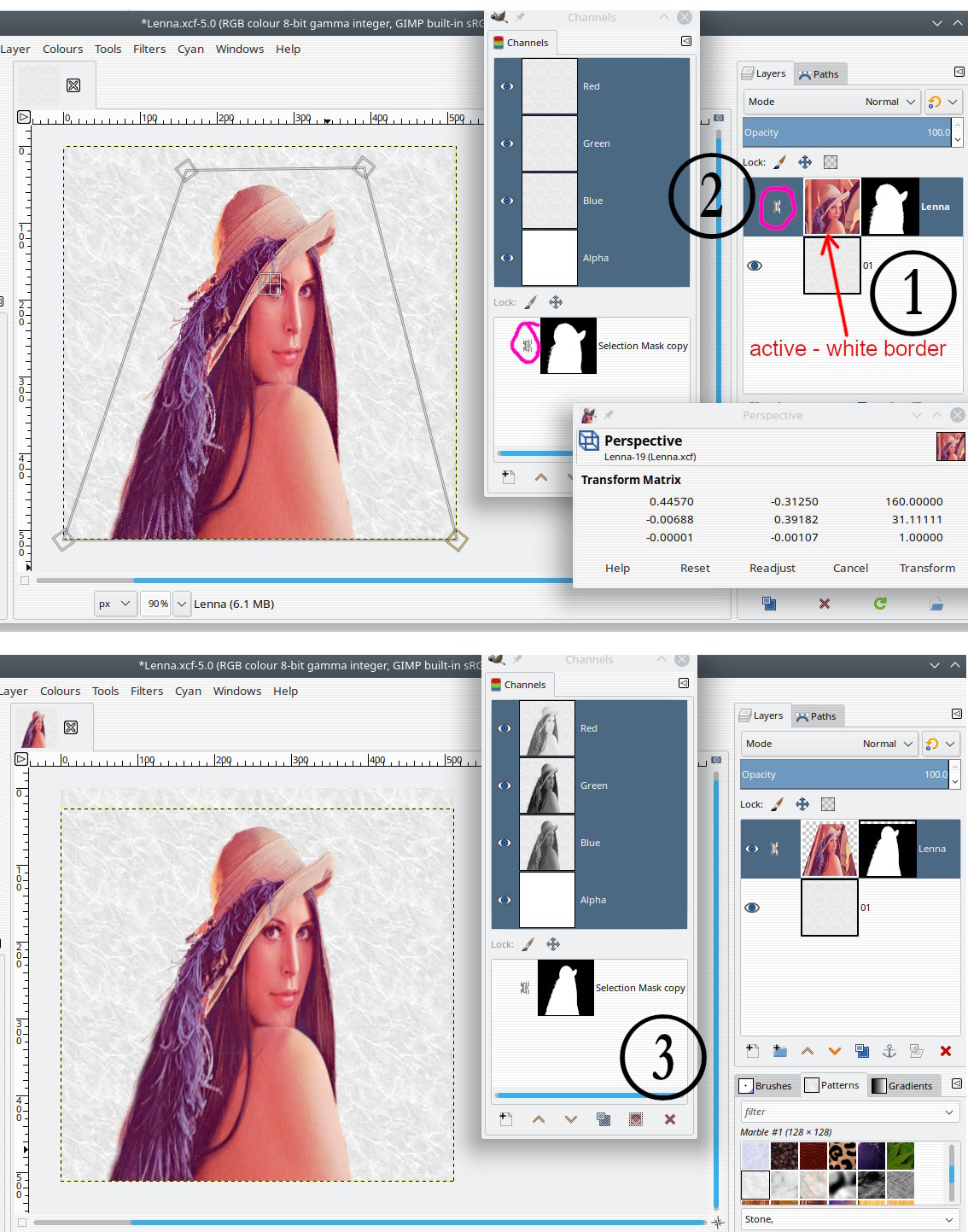968x1232 pixels.
Task: Click Transform button in Perspective dialog
Action: pyautogui.click(x=927, y=568)
